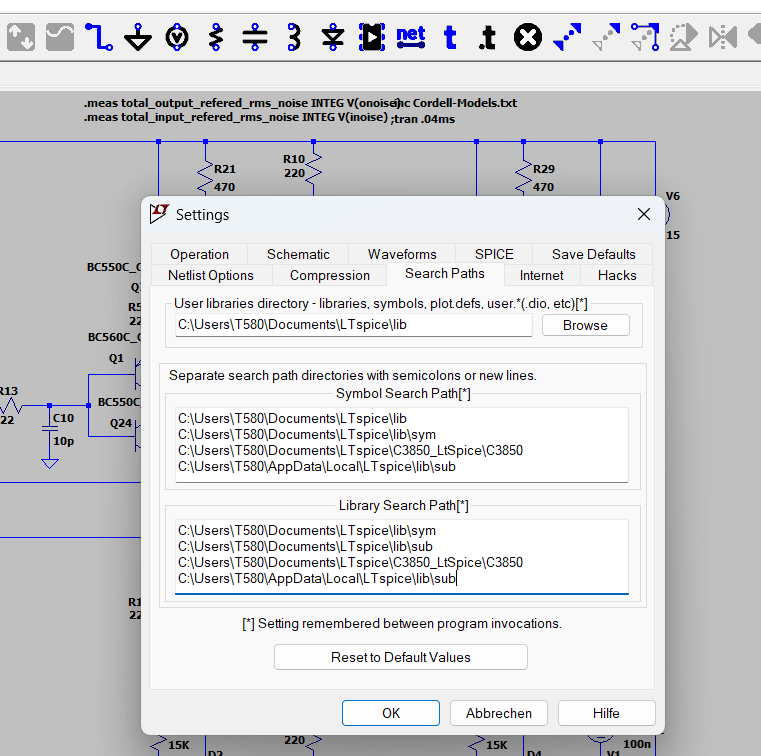Open help with Hilfe button
This screenshot has height=756, width=761.
(606, 713)
